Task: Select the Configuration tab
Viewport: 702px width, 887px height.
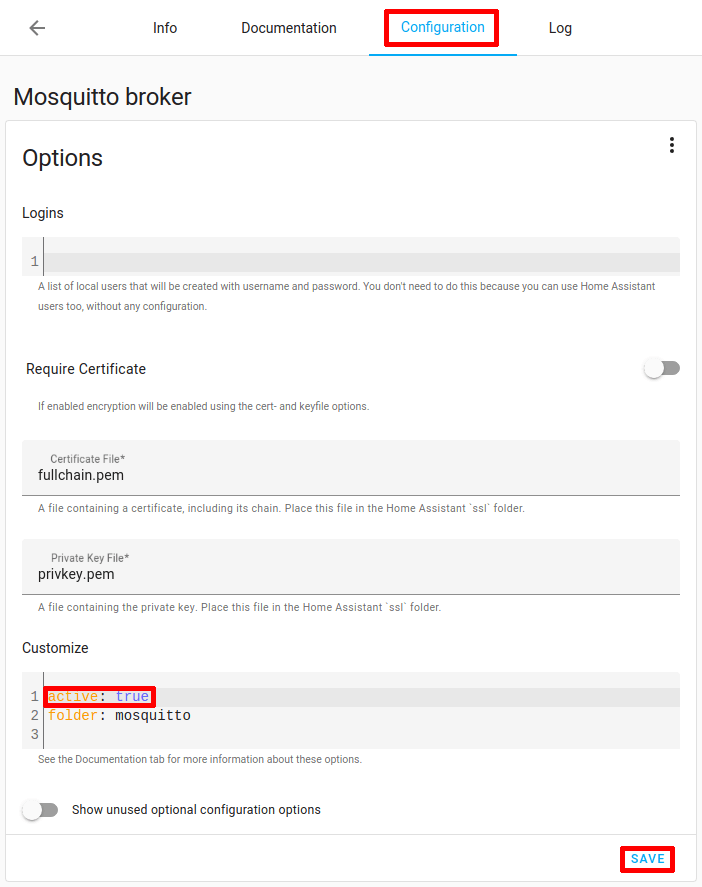Action: pyautogui.click(x=441, y=28)
